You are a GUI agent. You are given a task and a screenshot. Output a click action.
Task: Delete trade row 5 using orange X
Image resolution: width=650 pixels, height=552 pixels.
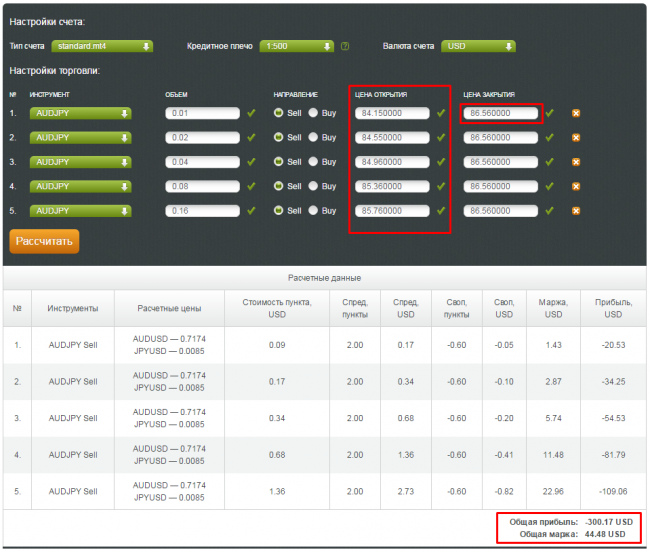pyautogui.click(x=575, y=211)
